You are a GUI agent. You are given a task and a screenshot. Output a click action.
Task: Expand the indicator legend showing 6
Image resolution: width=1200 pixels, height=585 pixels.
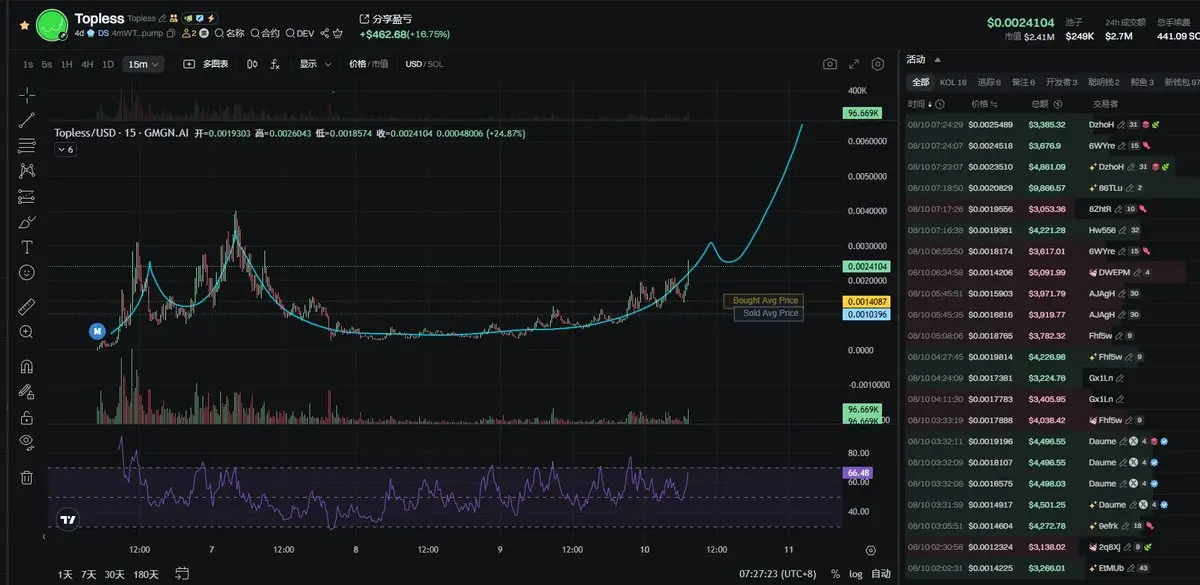click(x=65, y=149)
